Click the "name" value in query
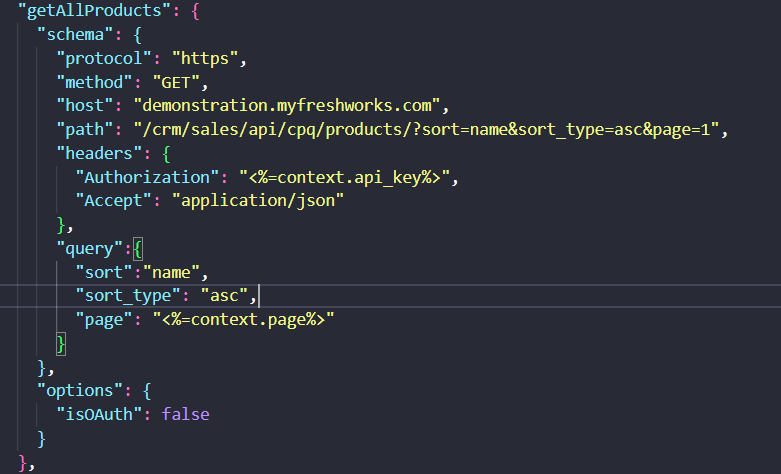 171,272
